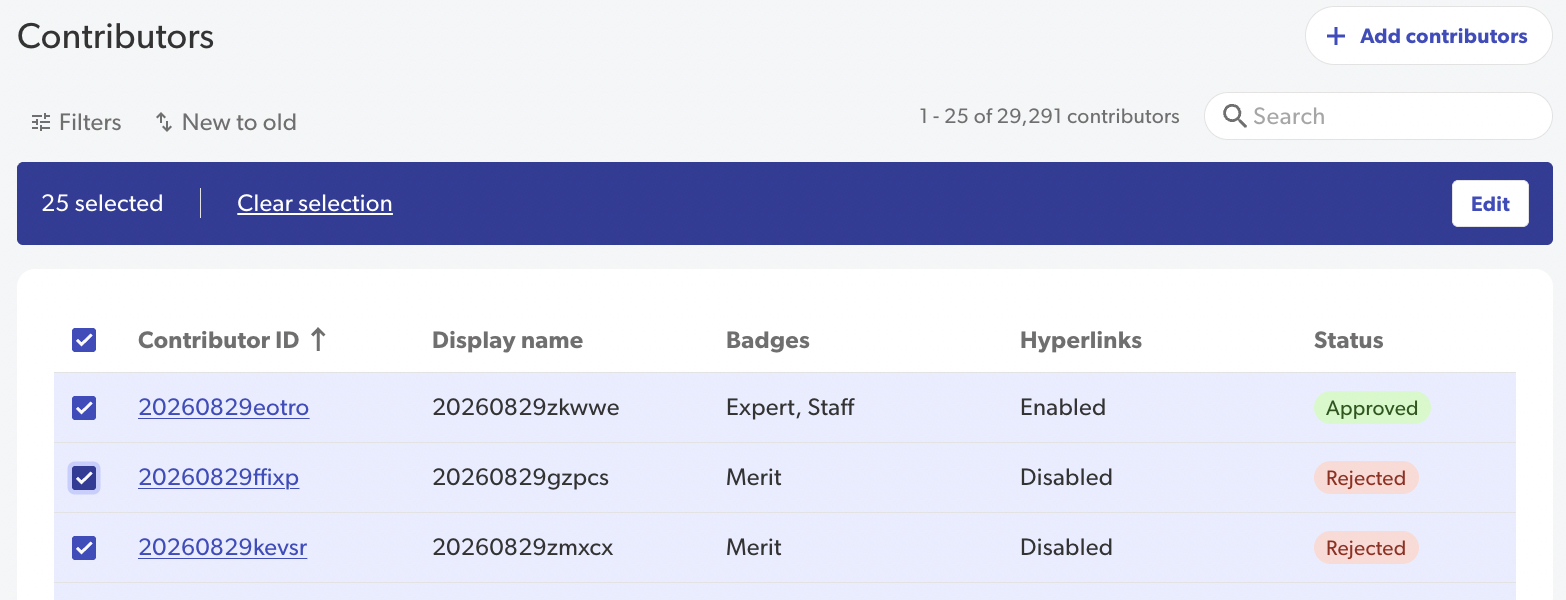Click the Edit button in selection bar
The height and width of the screenshot is (600, 1566).
[1490, 204]
